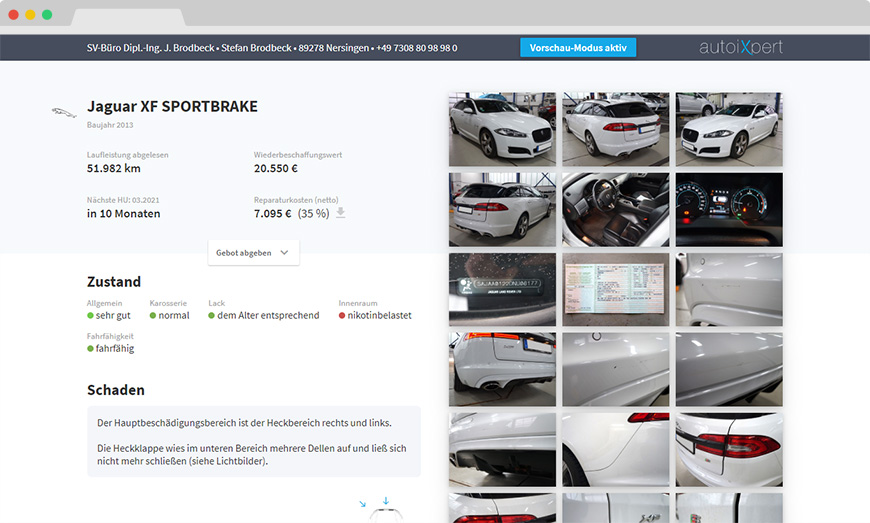Click the Vorschau-Modus aktiv button

(578, 48)
